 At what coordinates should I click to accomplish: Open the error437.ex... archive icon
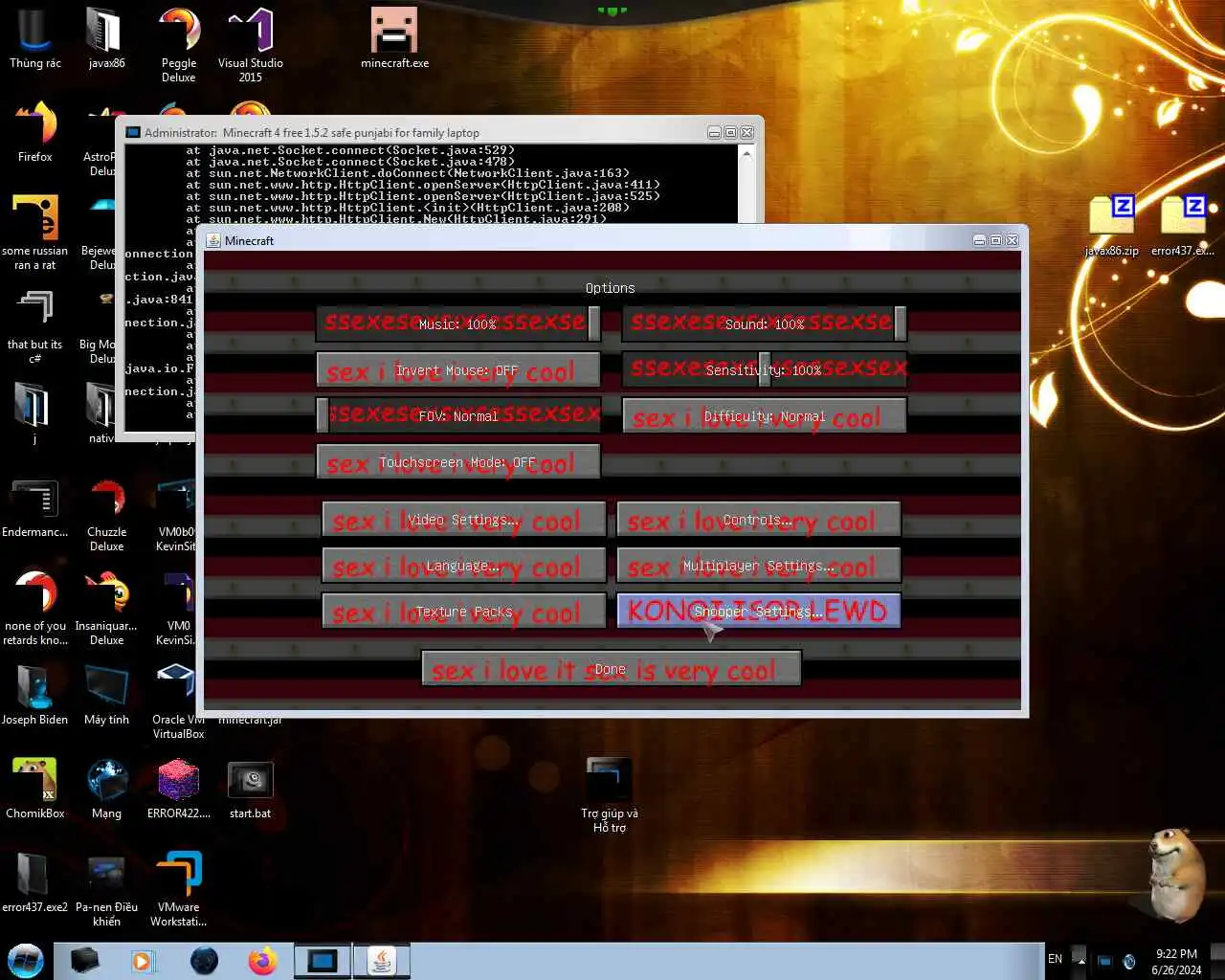pos(1183,226)
